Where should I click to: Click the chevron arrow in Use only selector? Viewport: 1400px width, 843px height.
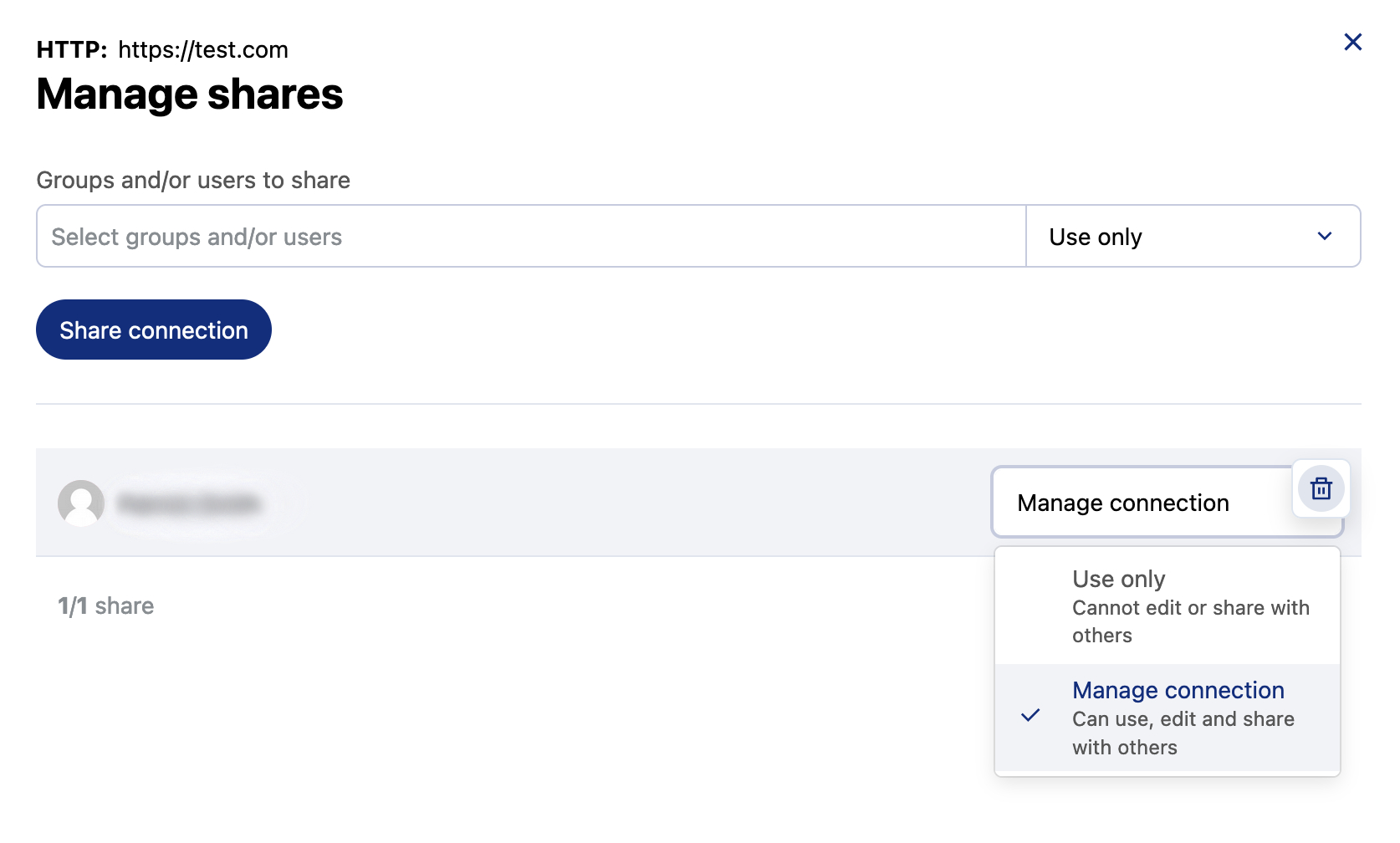tap(1324, 237)
